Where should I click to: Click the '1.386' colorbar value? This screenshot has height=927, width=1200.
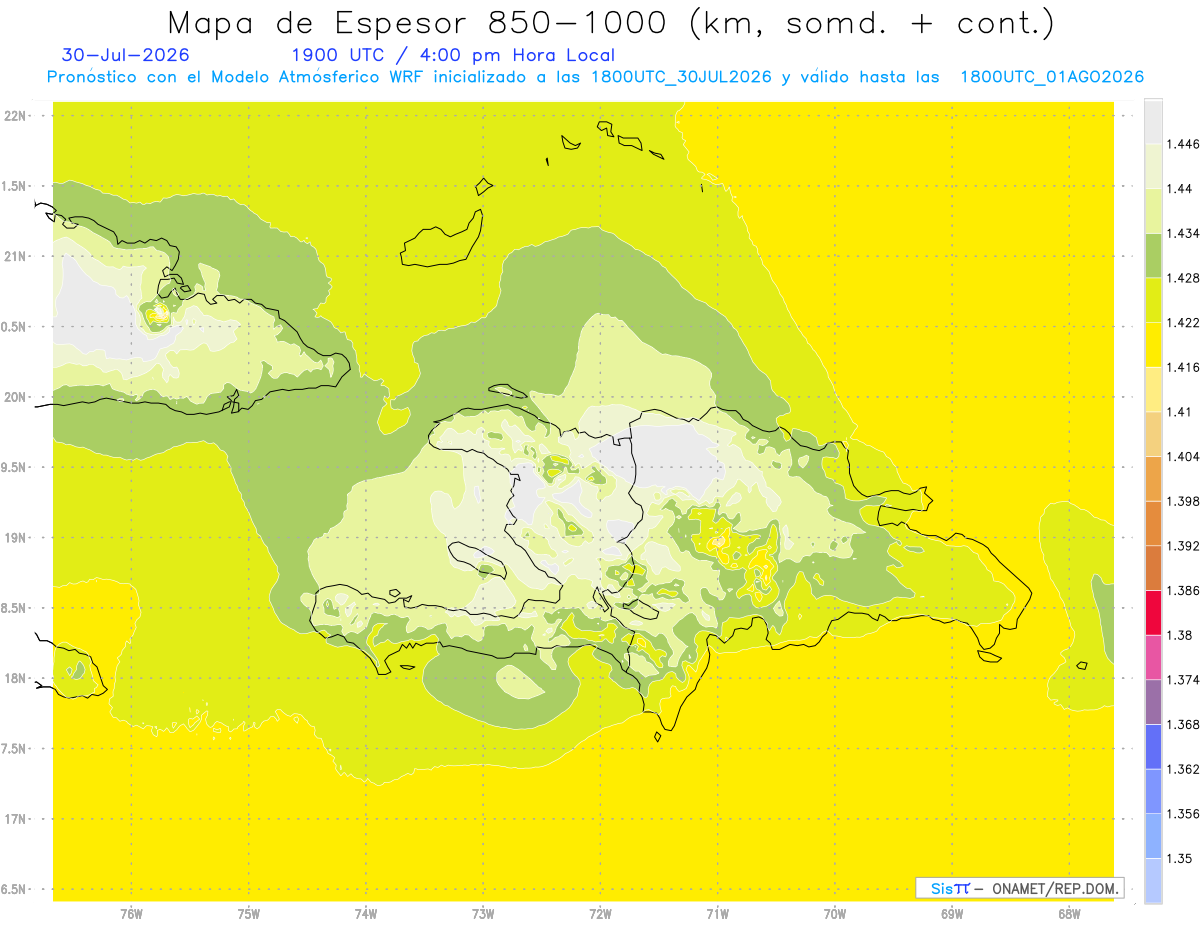click(1183, 590)
